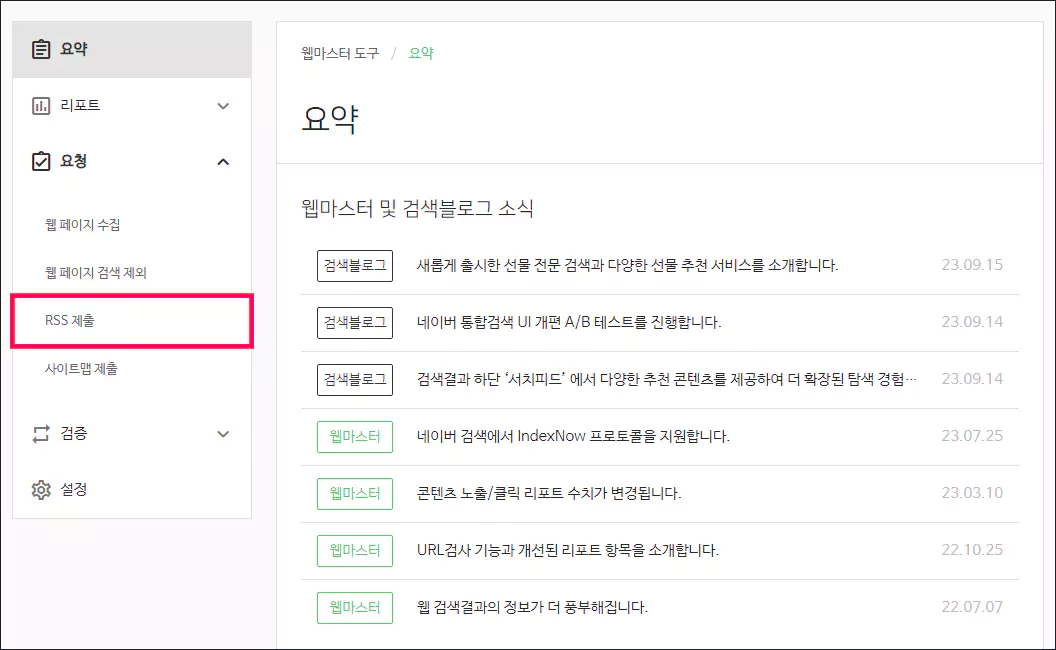Screen dimensions: 1056x650
Task: Select the 요약 clipboard icon in sidebar
Action: [40, 47]
